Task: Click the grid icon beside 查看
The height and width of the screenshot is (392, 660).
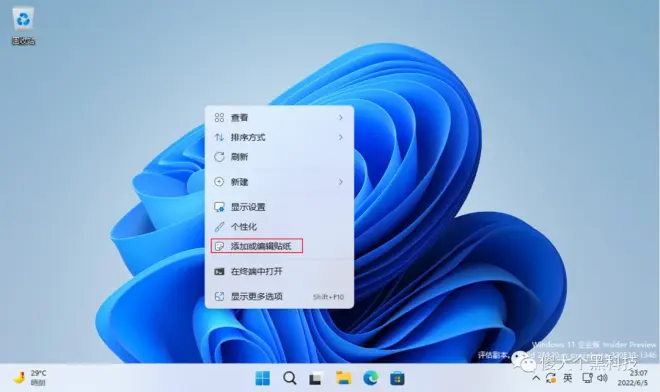Action: point(219,117)
